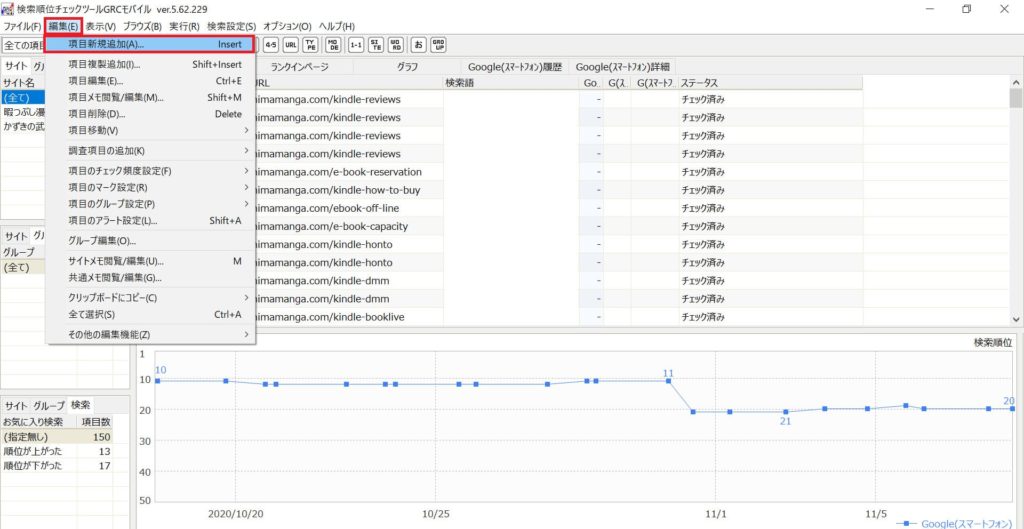
Task: Open グループ編集(O) menu entry
Action: coord(150,240)
